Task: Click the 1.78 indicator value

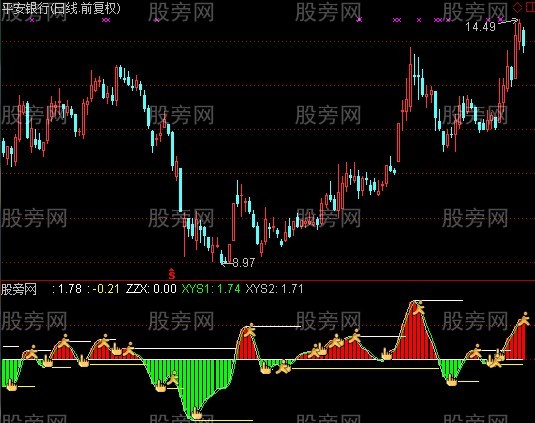Action: click(x=70, y=289)
